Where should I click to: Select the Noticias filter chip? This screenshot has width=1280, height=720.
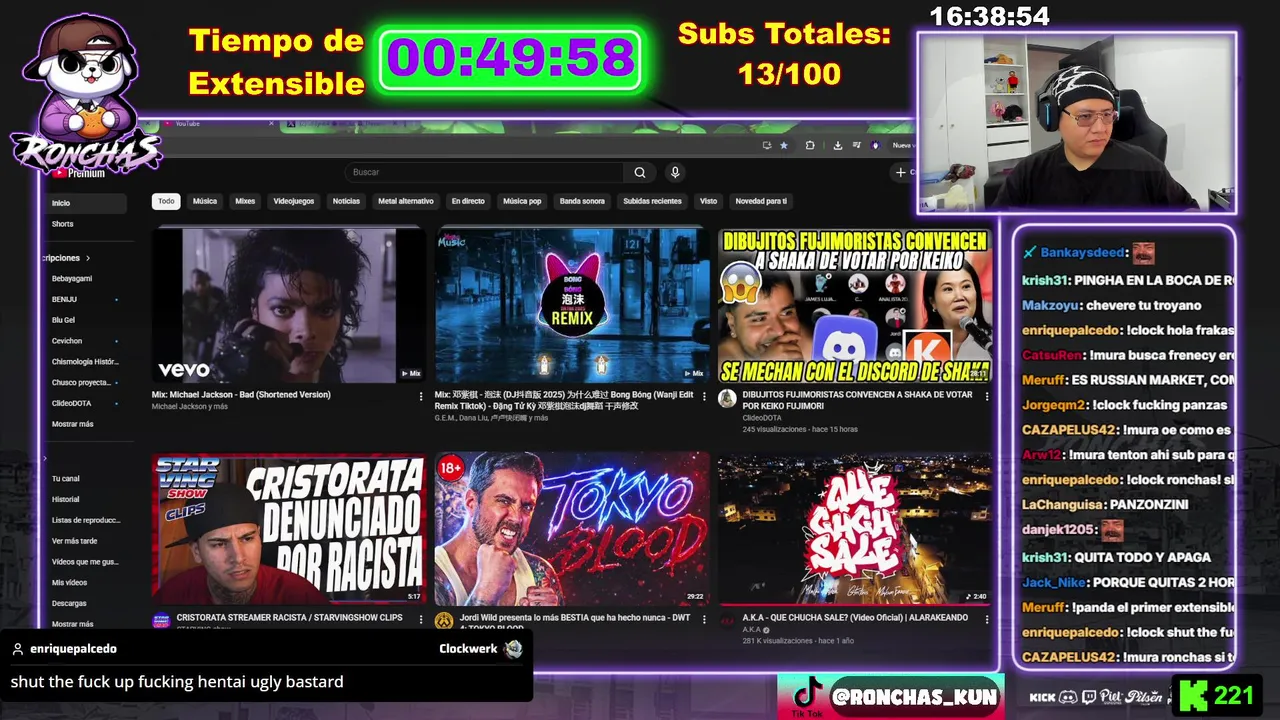pyautogui.click(x=346, y=201)
